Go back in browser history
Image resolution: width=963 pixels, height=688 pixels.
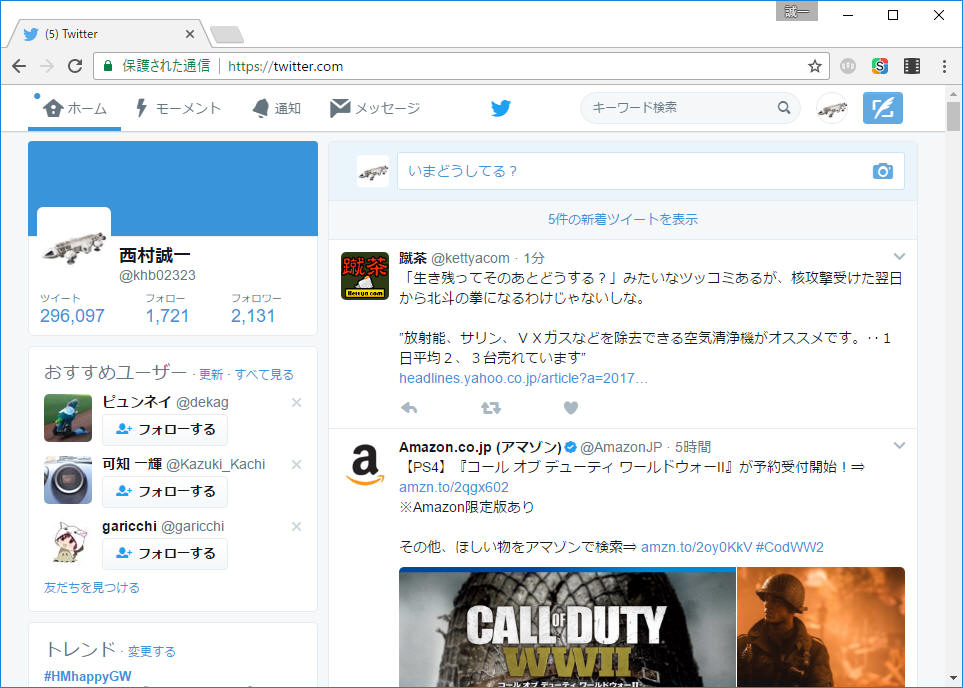click(19, 66)
